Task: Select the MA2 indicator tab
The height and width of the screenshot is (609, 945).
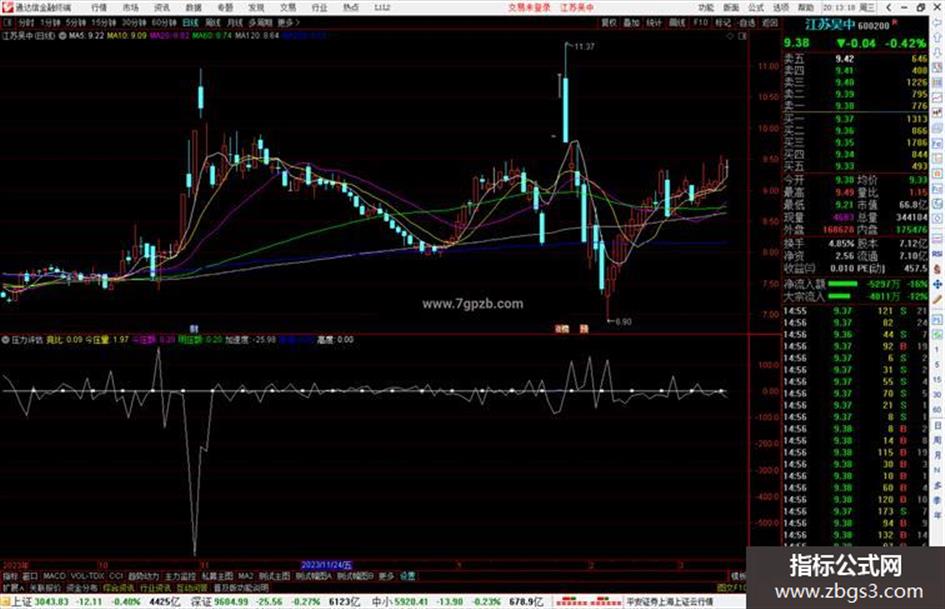Action: pyautogui.click(x=245, y=576)
